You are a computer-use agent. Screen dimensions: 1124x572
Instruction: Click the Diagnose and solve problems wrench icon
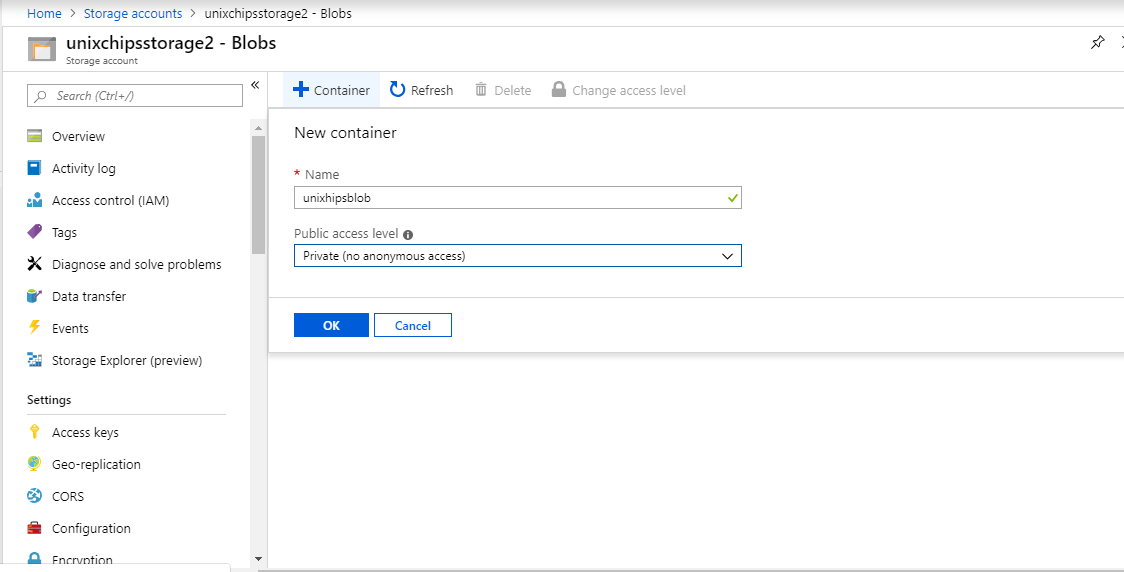(34, 264)
